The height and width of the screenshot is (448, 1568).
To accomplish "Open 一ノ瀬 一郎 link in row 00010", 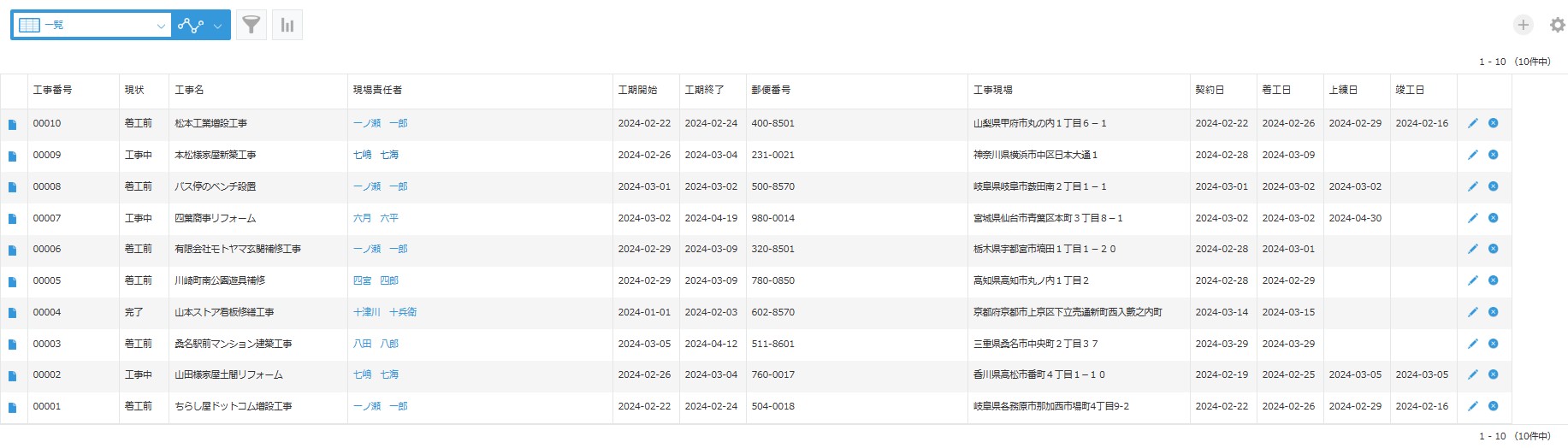I will tap(381, 123).
